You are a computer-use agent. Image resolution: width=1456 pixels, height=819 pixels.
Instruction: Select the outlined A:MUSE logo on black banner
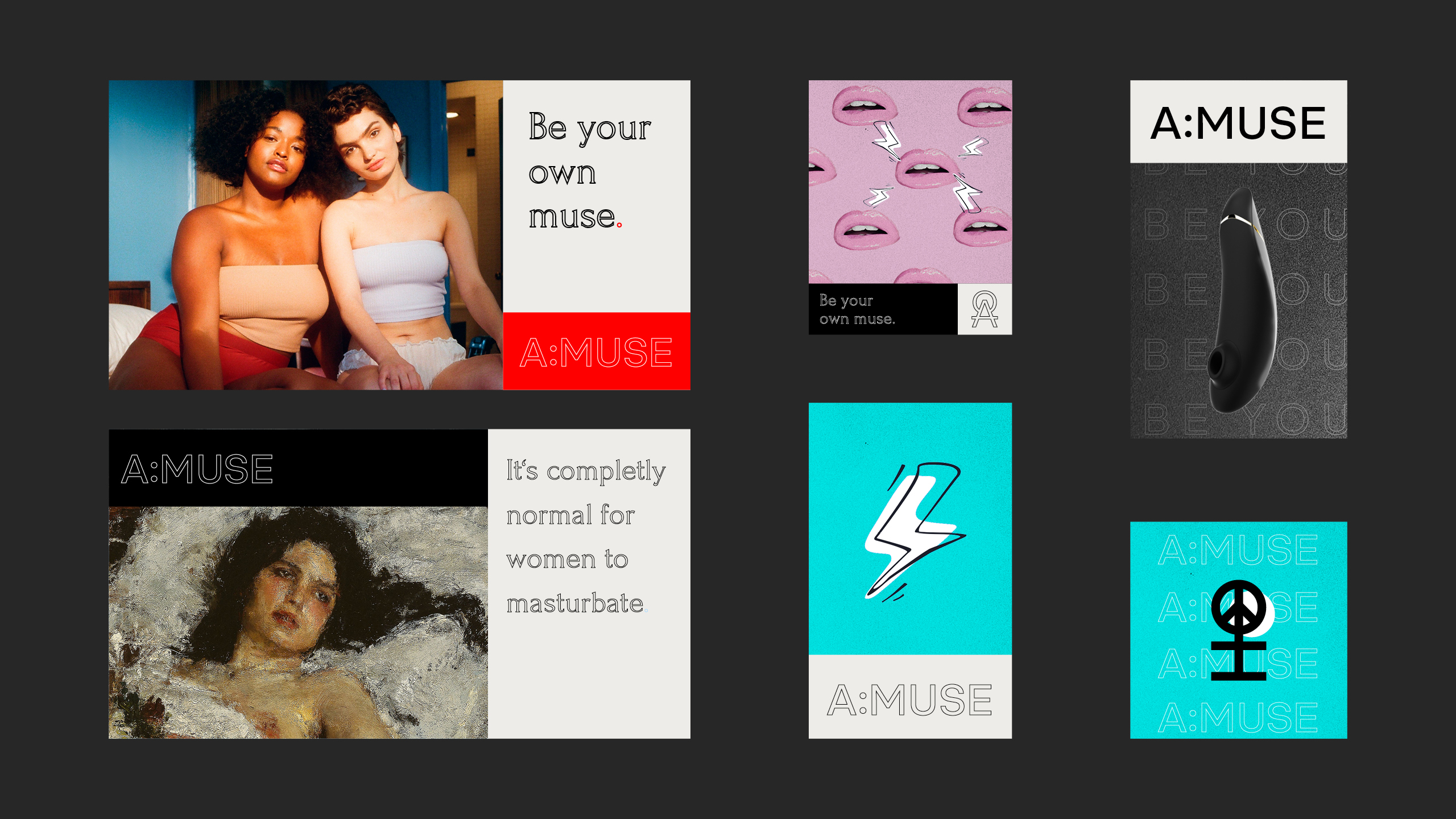coord(197,469)
